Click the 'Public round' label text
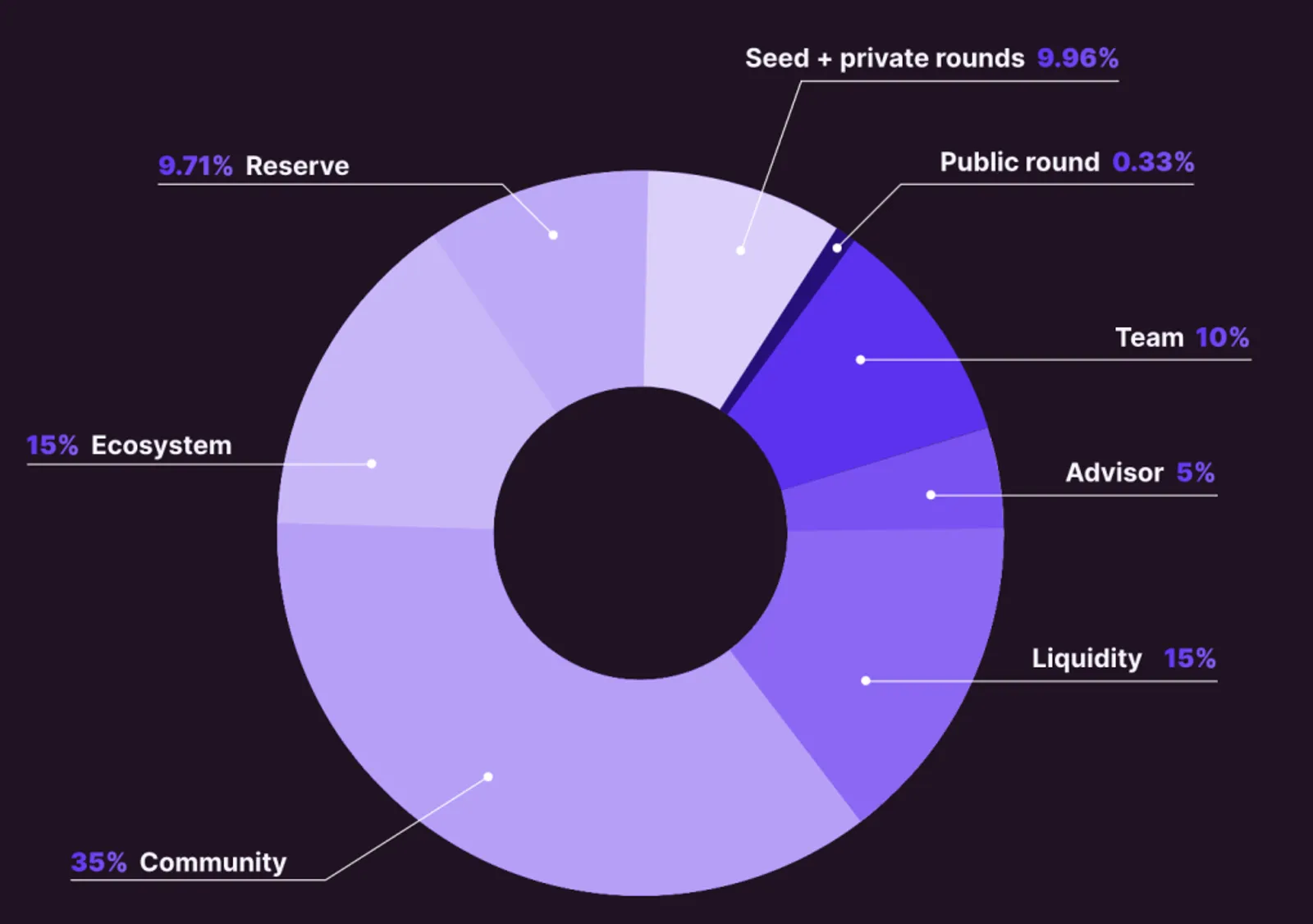The width and height of the screenshot is (1313, 924). [1019, 162]
